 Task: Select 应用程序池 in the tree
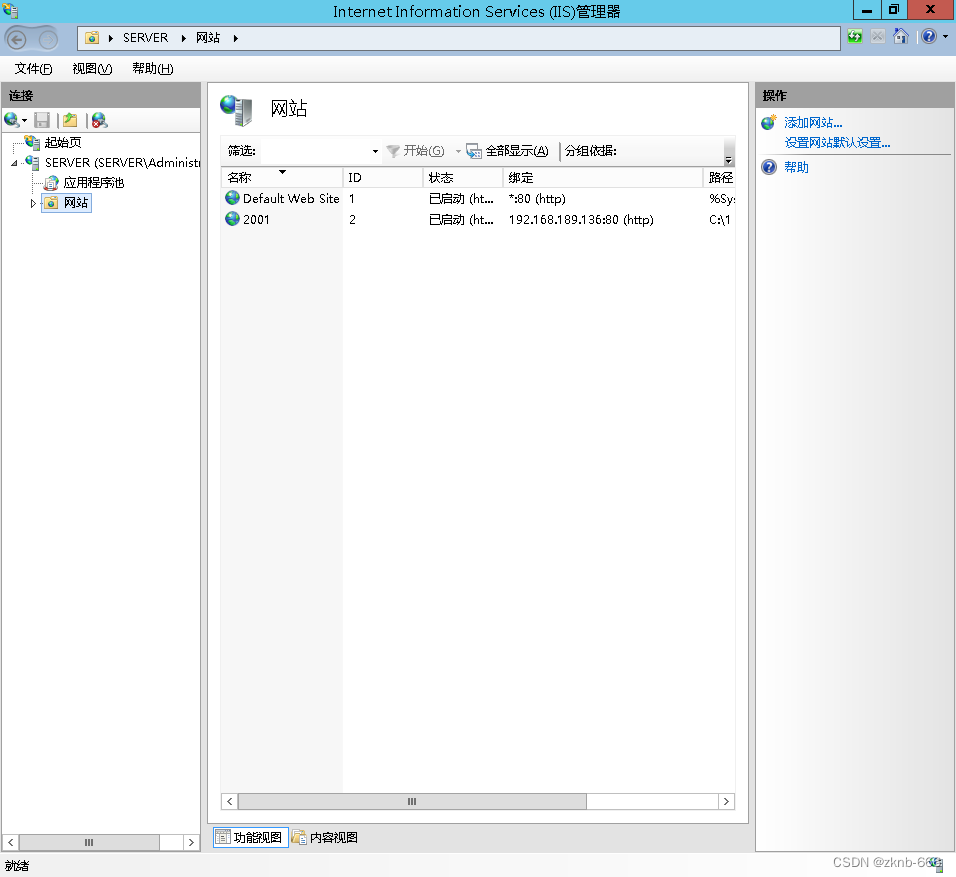click(x=93, y=182)
